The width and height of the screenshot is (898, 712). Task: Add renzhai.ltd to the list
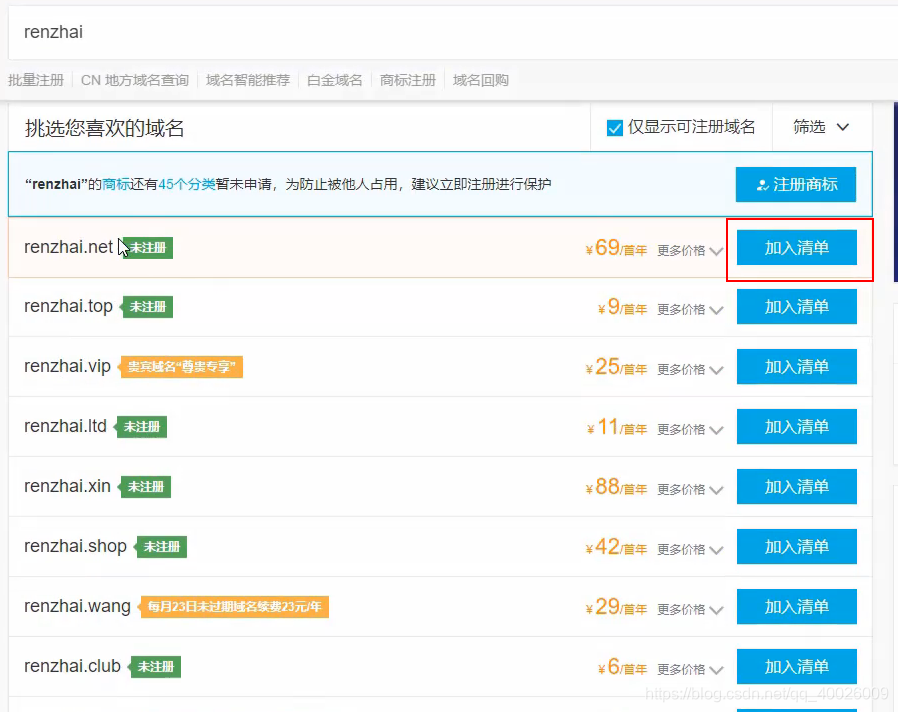(x=797, y=427)
